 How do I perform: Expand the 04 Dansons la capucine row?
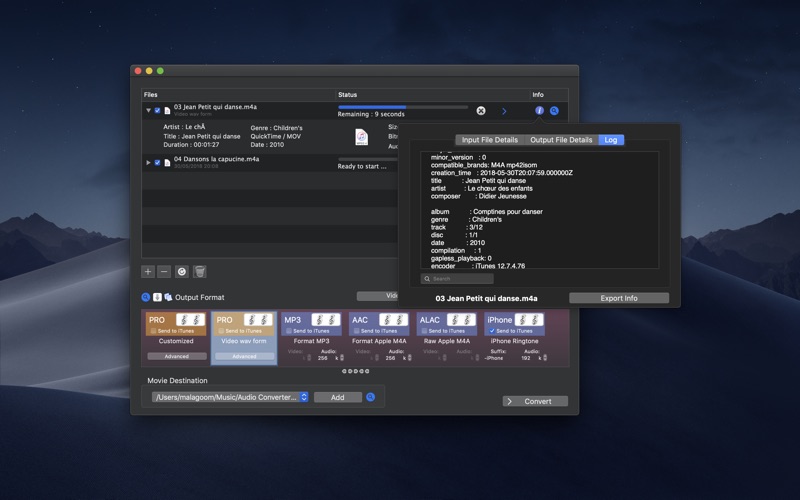[x=148, y=162]
